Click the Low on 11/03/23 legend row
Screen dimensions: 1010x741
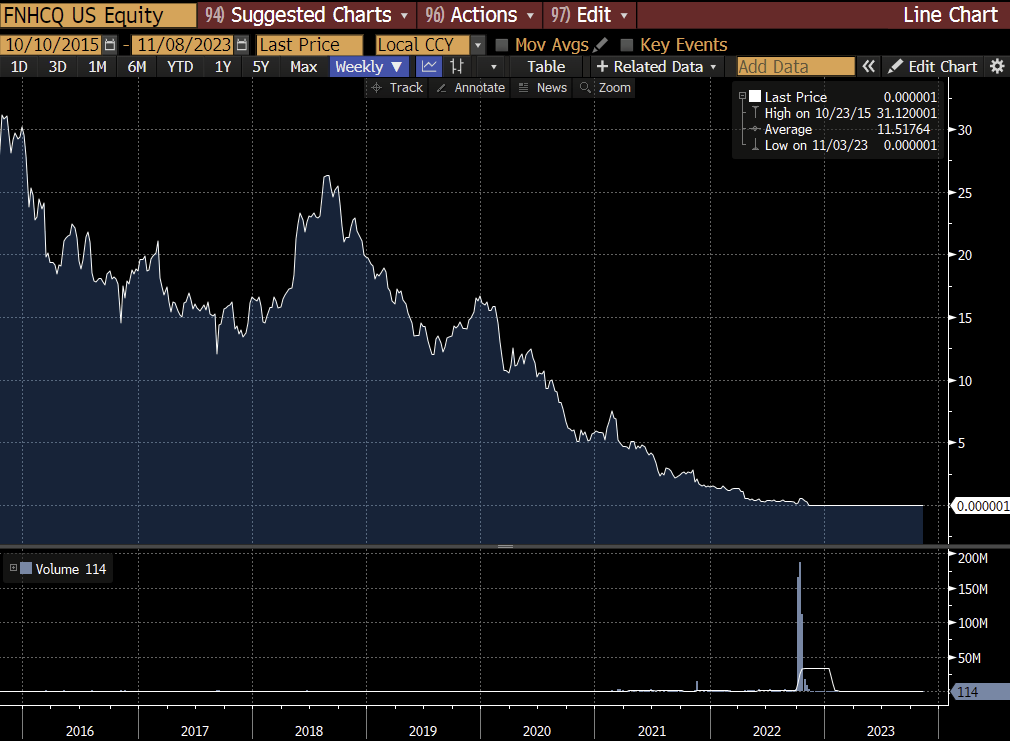[844, 145]
